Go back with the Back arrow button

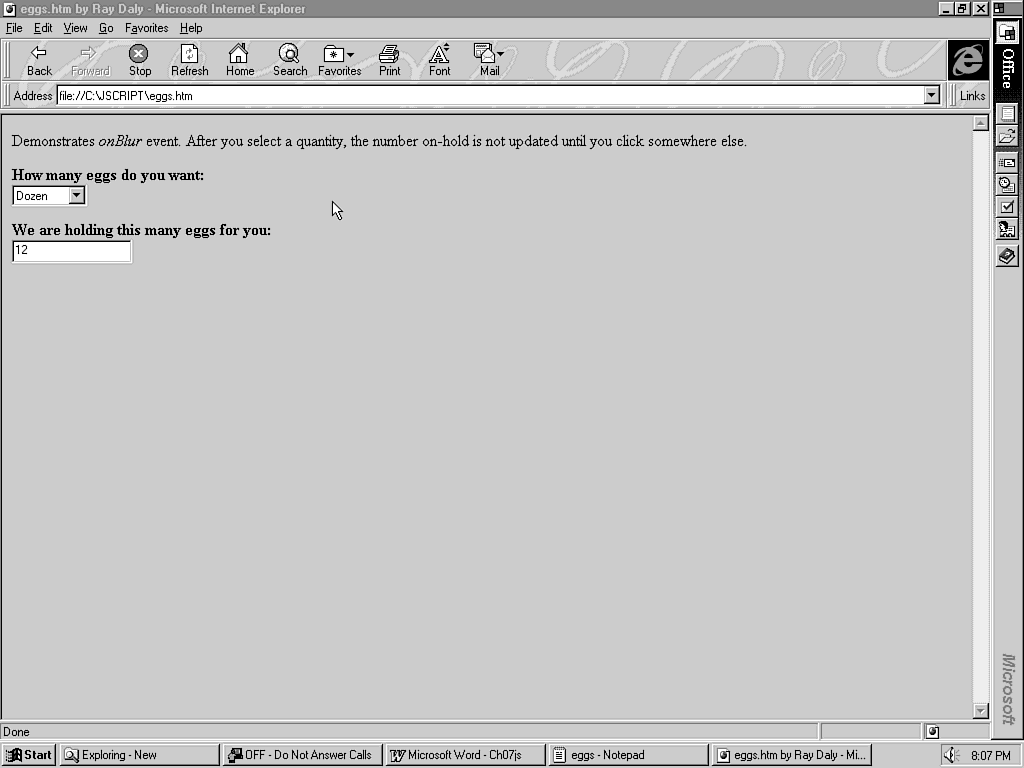click(x=39, y=61)
